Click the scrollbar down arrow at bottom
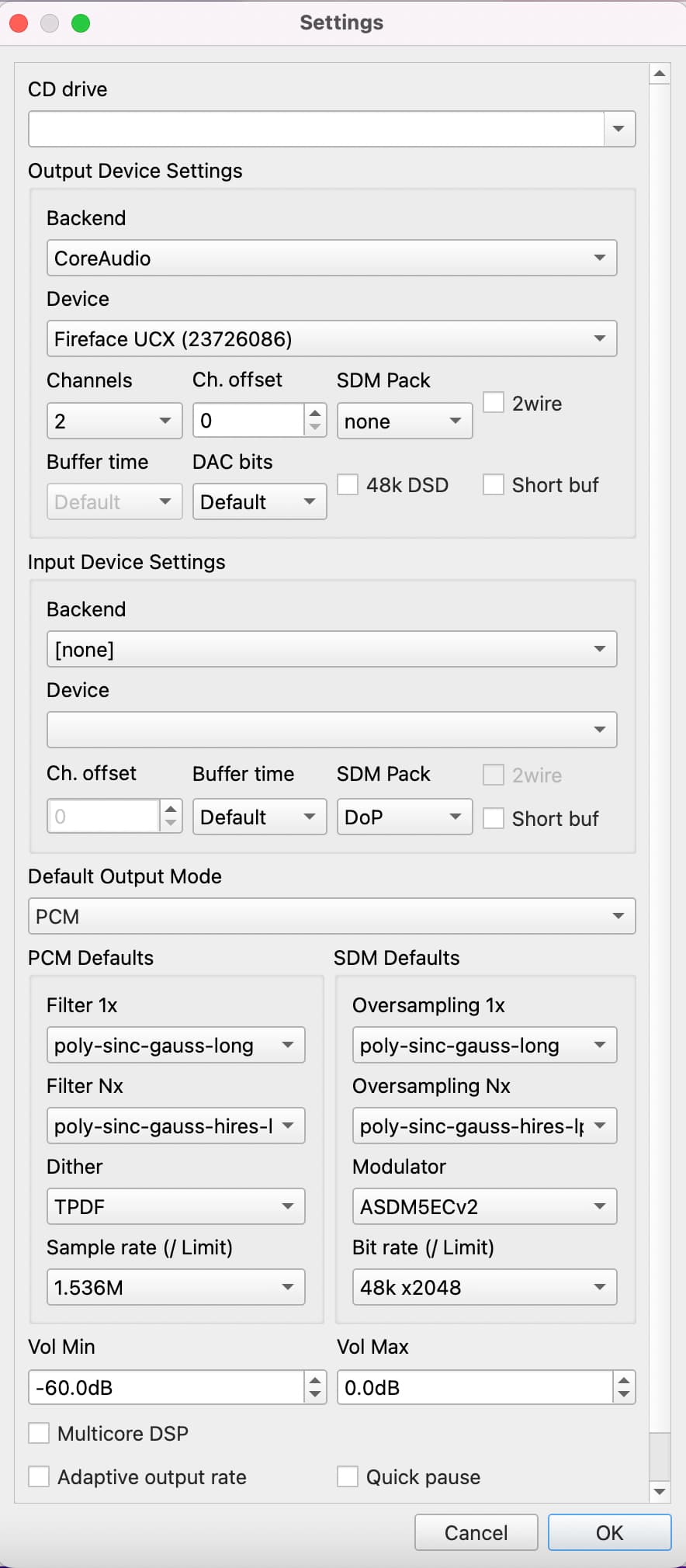This screenshot has height=1568, width=686. [660, 1491]
